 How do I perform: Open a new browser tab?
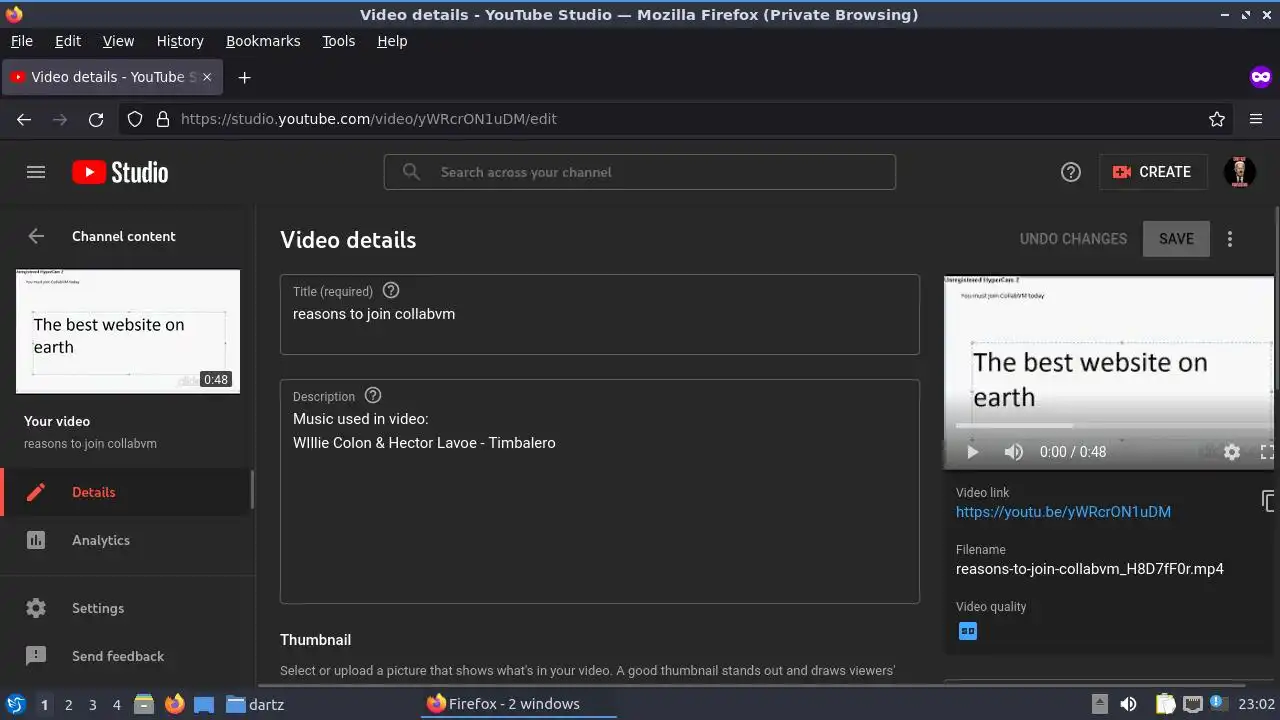pyautogui.click(x=244, y=77)
